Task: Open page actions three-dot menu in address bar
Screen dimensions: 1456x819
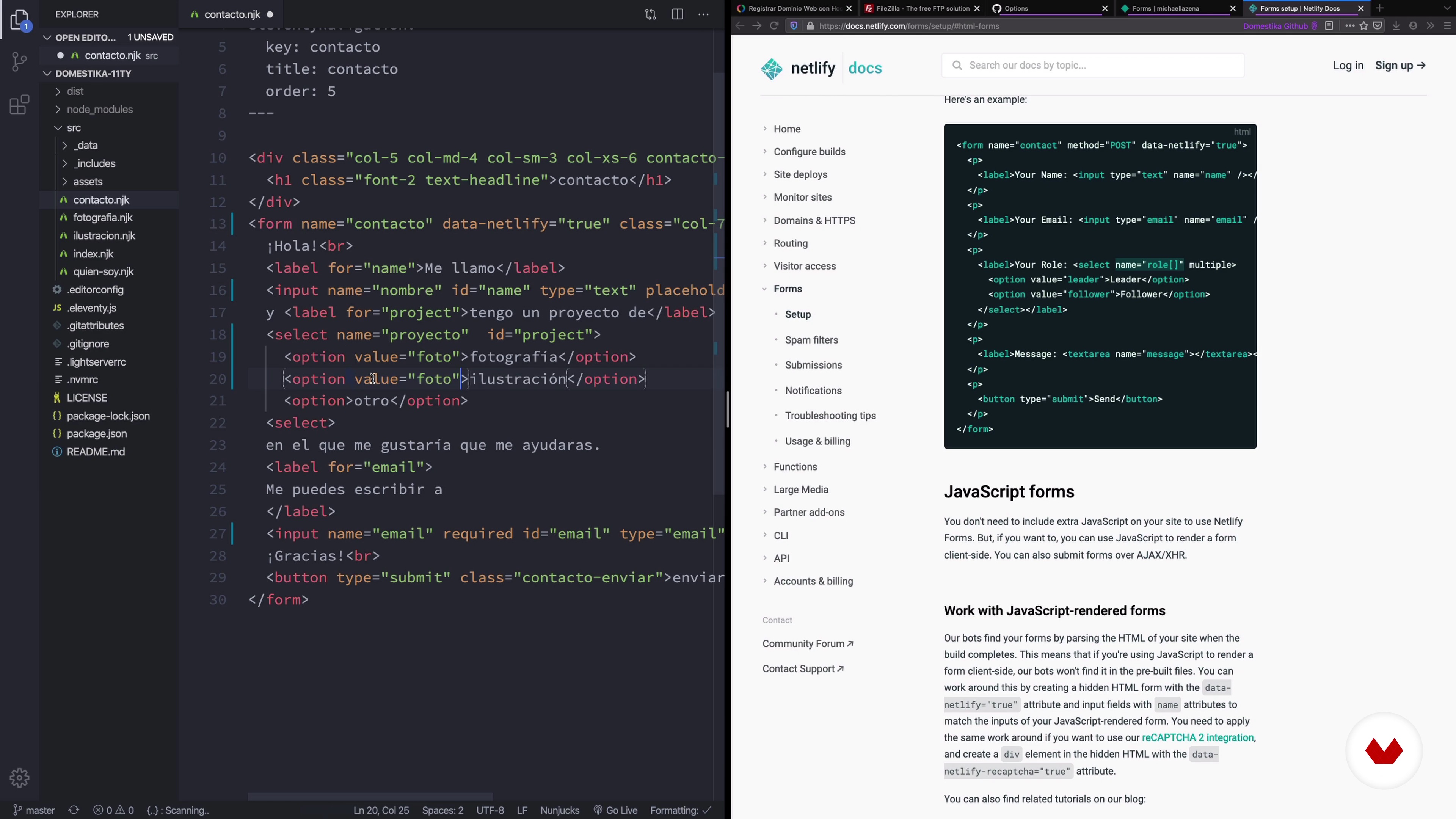Action: click(x=1350, y=26)
